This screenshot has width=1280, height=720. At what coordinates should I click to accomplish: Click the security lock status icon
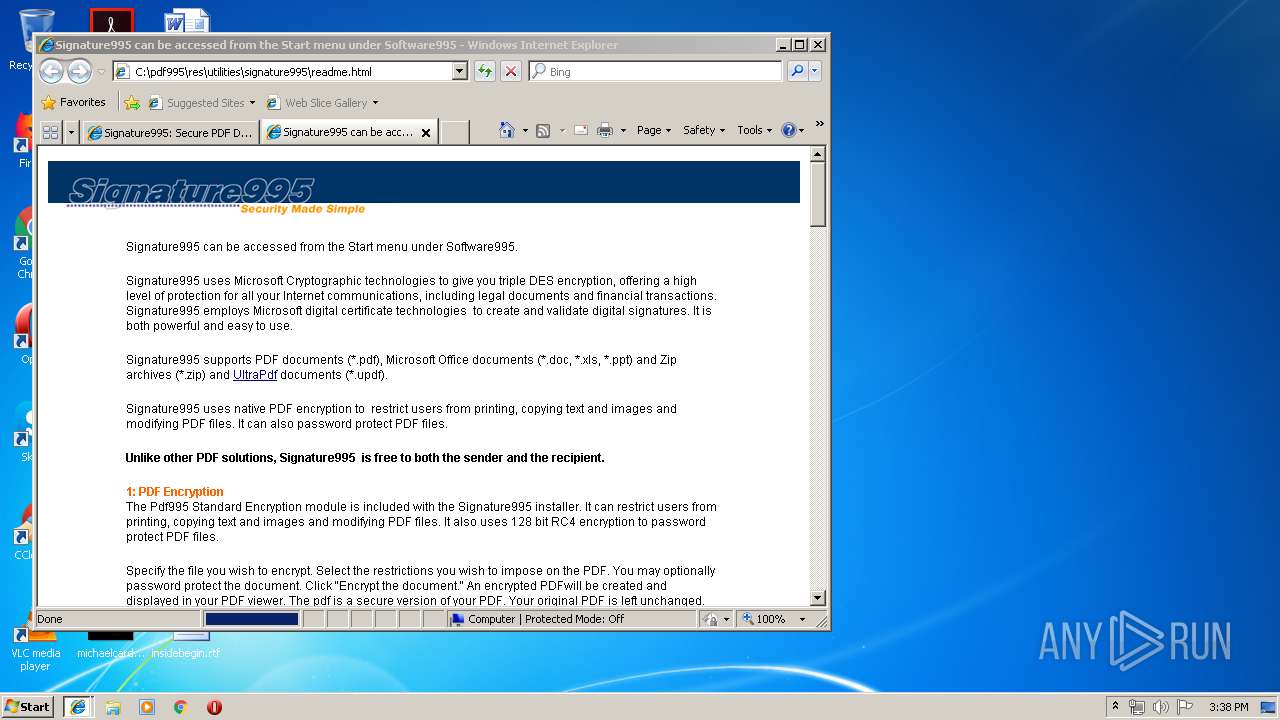(711, 619)
